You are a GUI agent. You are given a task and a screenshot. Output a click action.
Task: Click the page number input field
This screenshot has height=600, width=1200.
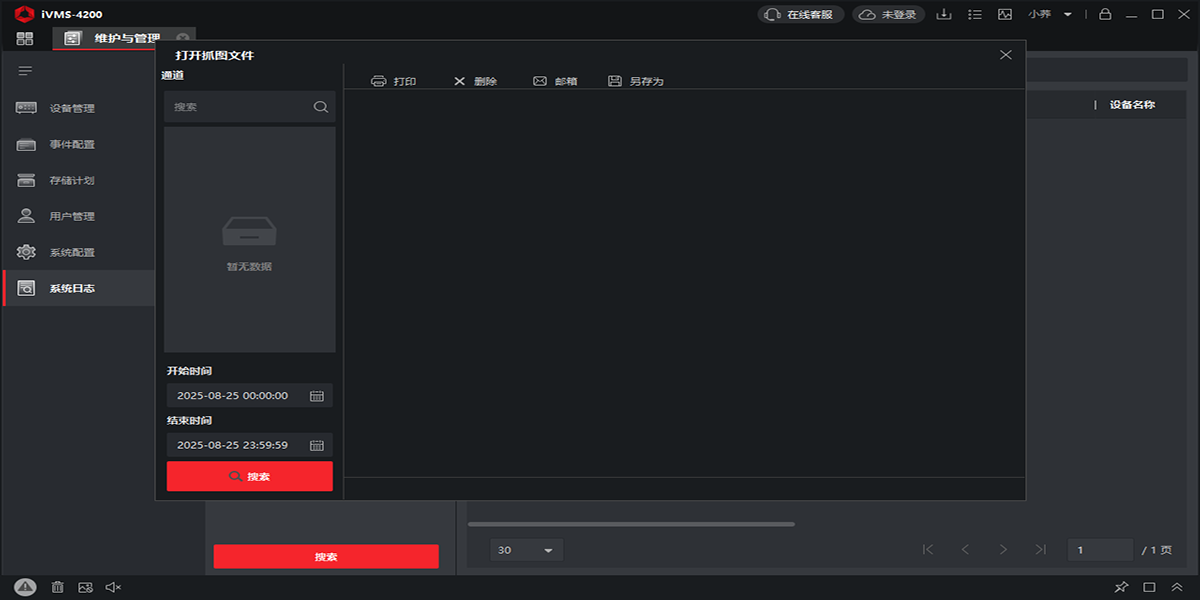point(1100,550)
